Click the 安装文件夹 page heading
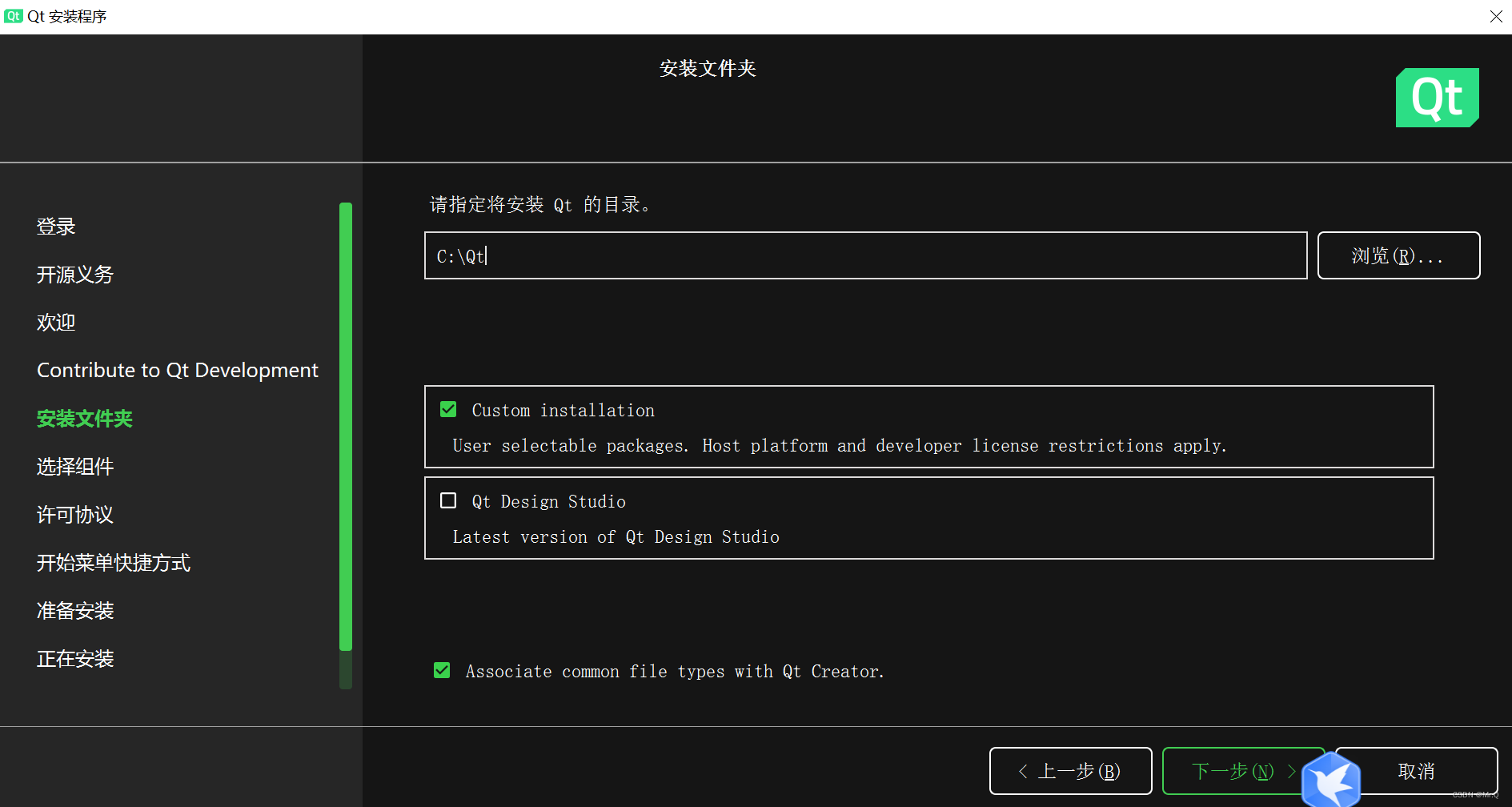This screenshot has width=1512, height=807. point(708,69)
